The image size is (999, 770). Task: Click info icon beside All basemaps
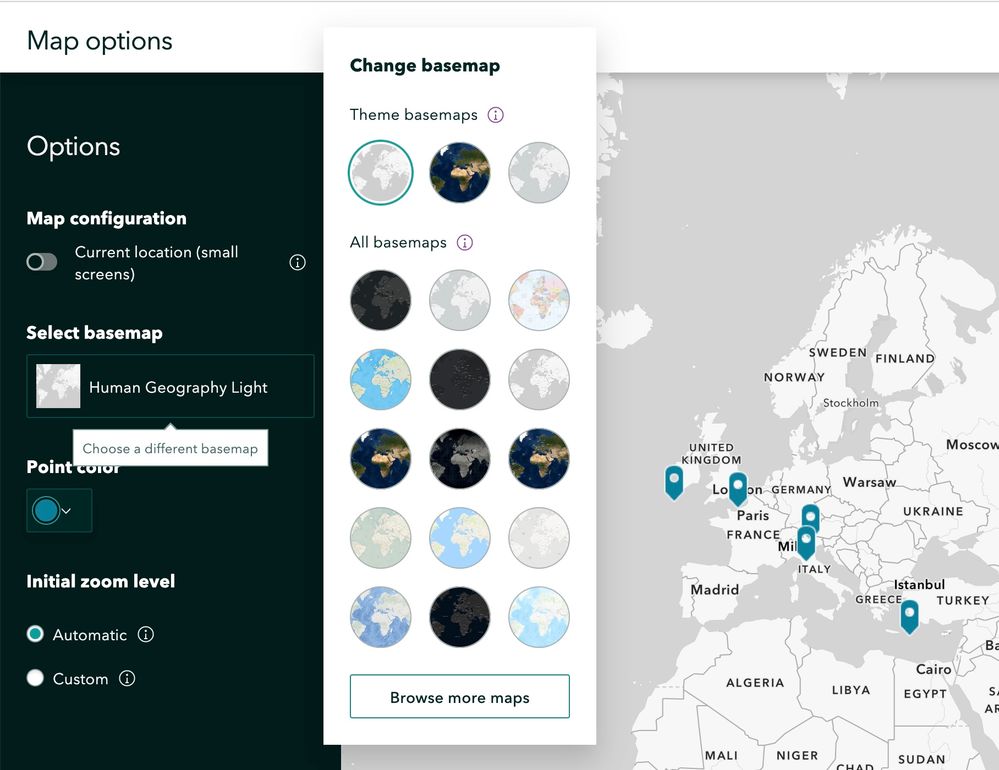coord(464,243)
